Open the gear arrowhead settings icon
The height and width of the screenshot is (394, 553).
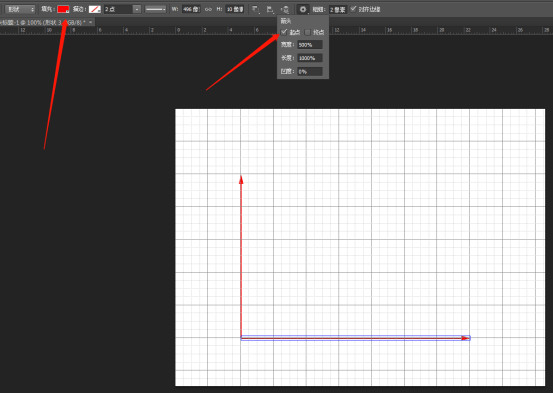click(303, 10)
